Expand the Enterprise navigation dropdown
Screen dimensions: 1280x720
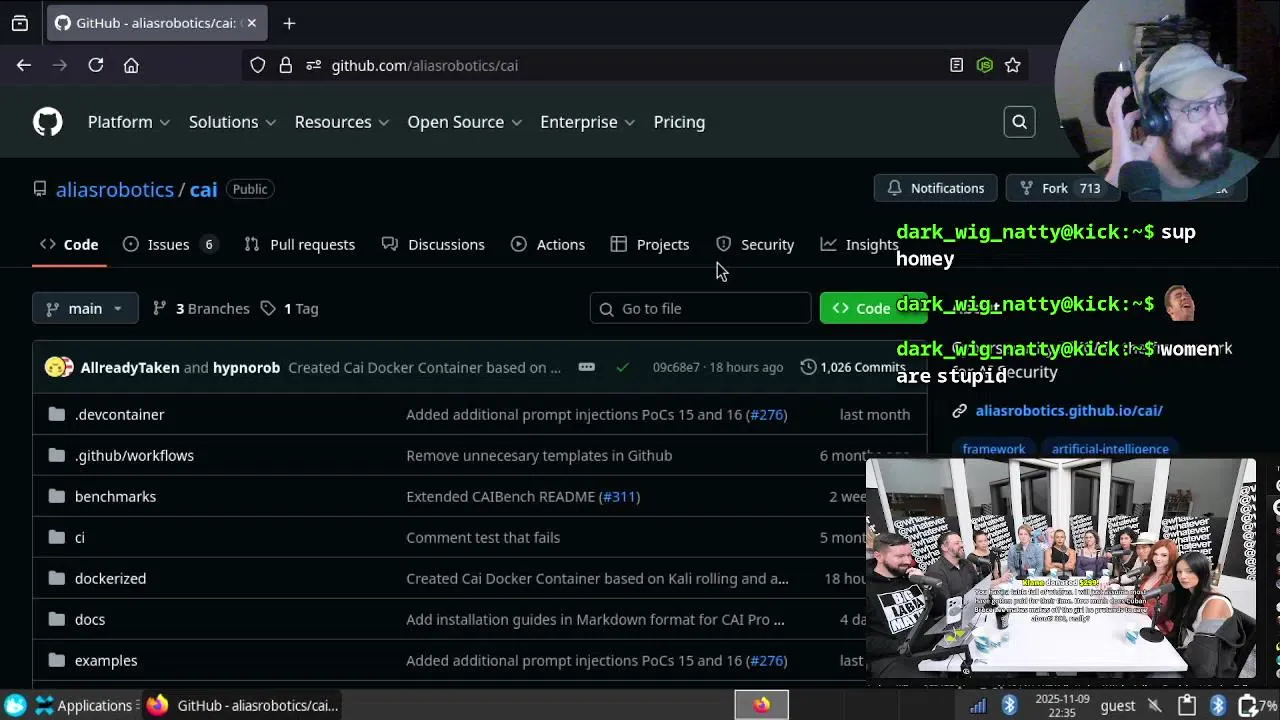[588, 122]
